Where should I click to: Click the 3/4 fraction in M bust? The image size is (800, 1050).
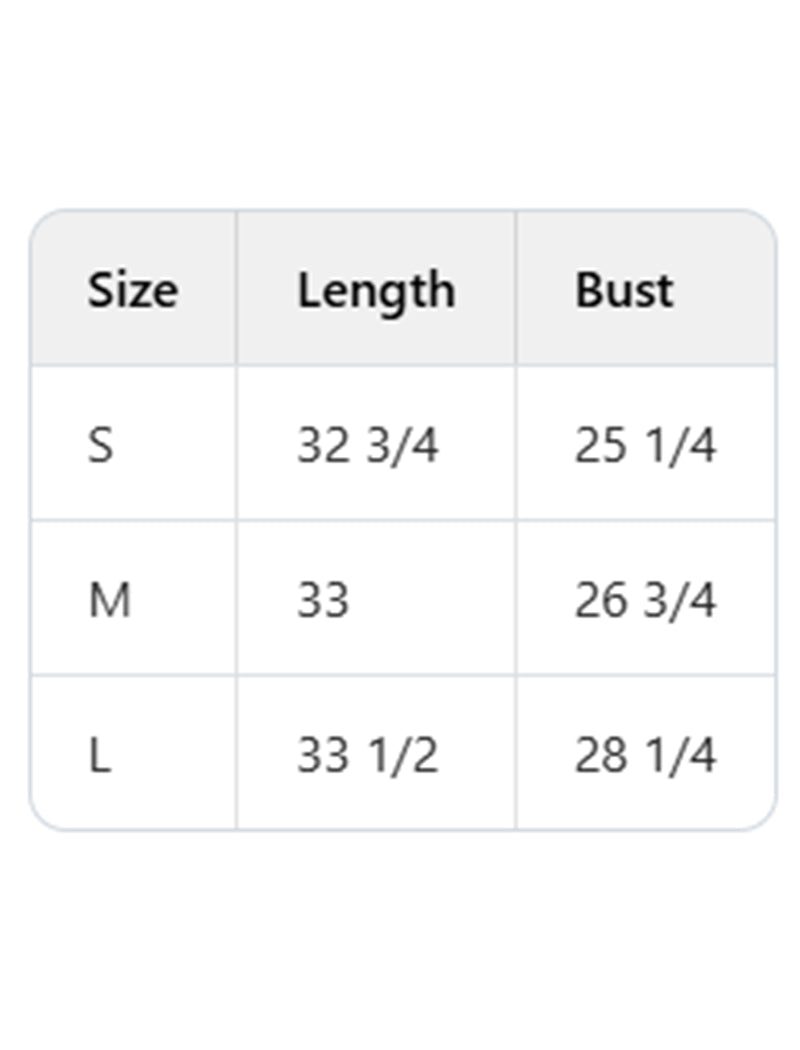[680, 600]
